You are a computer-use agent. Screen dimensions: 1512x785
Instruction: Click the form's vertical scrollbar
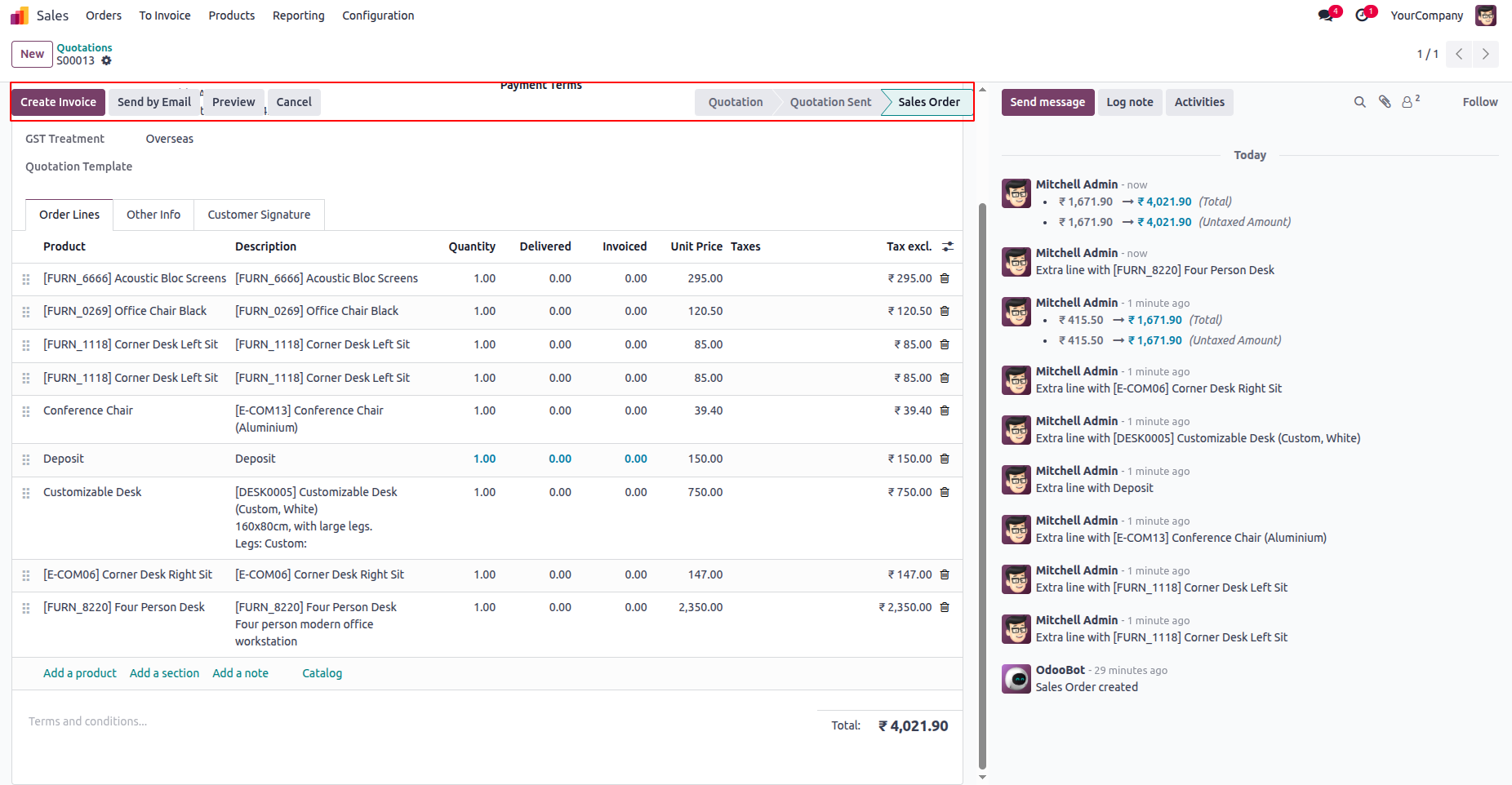click(982, 485)
